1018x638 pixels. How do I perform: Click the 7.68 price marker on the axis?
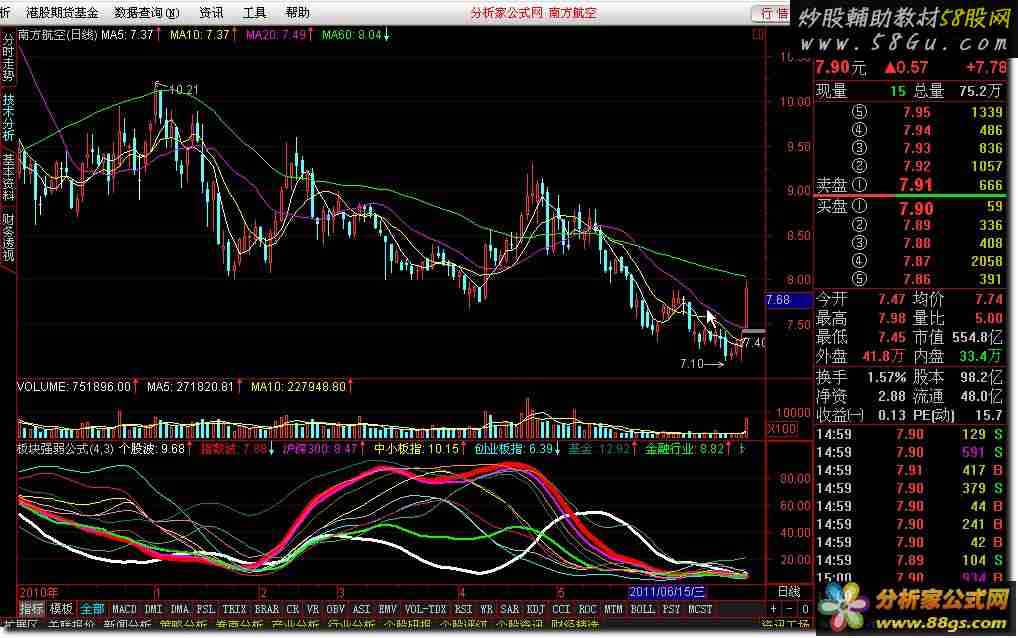click(788, 300)
